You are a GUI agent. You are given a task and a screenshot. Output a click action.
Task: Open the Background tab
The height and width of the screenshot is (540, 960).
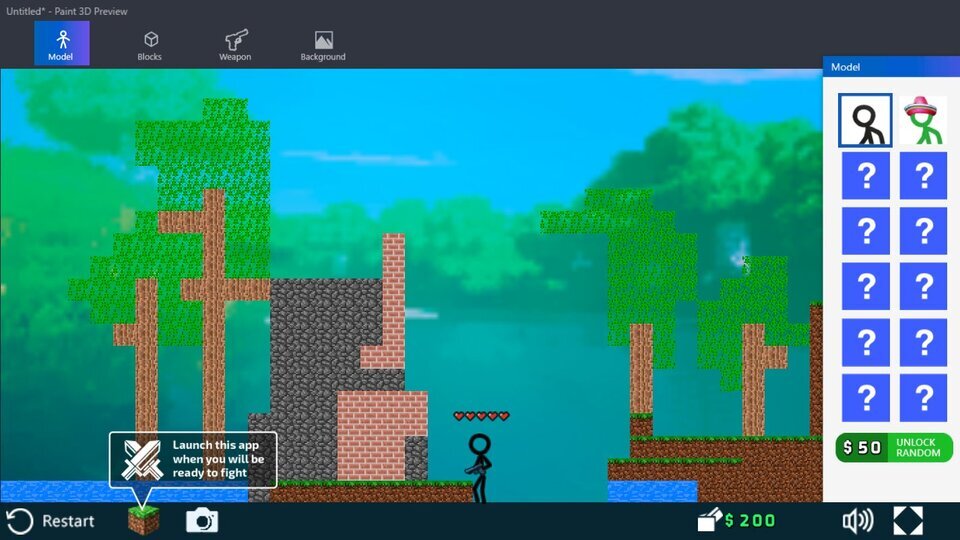323,44
